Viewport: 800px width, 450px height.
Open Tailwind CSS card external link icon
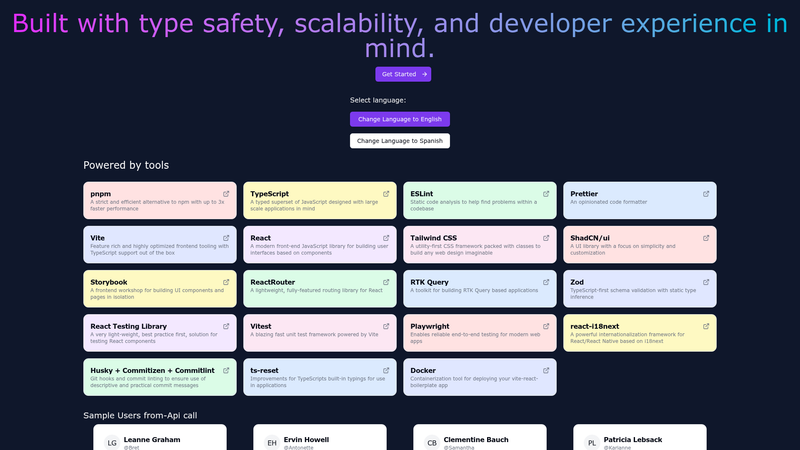click(546, 238)
